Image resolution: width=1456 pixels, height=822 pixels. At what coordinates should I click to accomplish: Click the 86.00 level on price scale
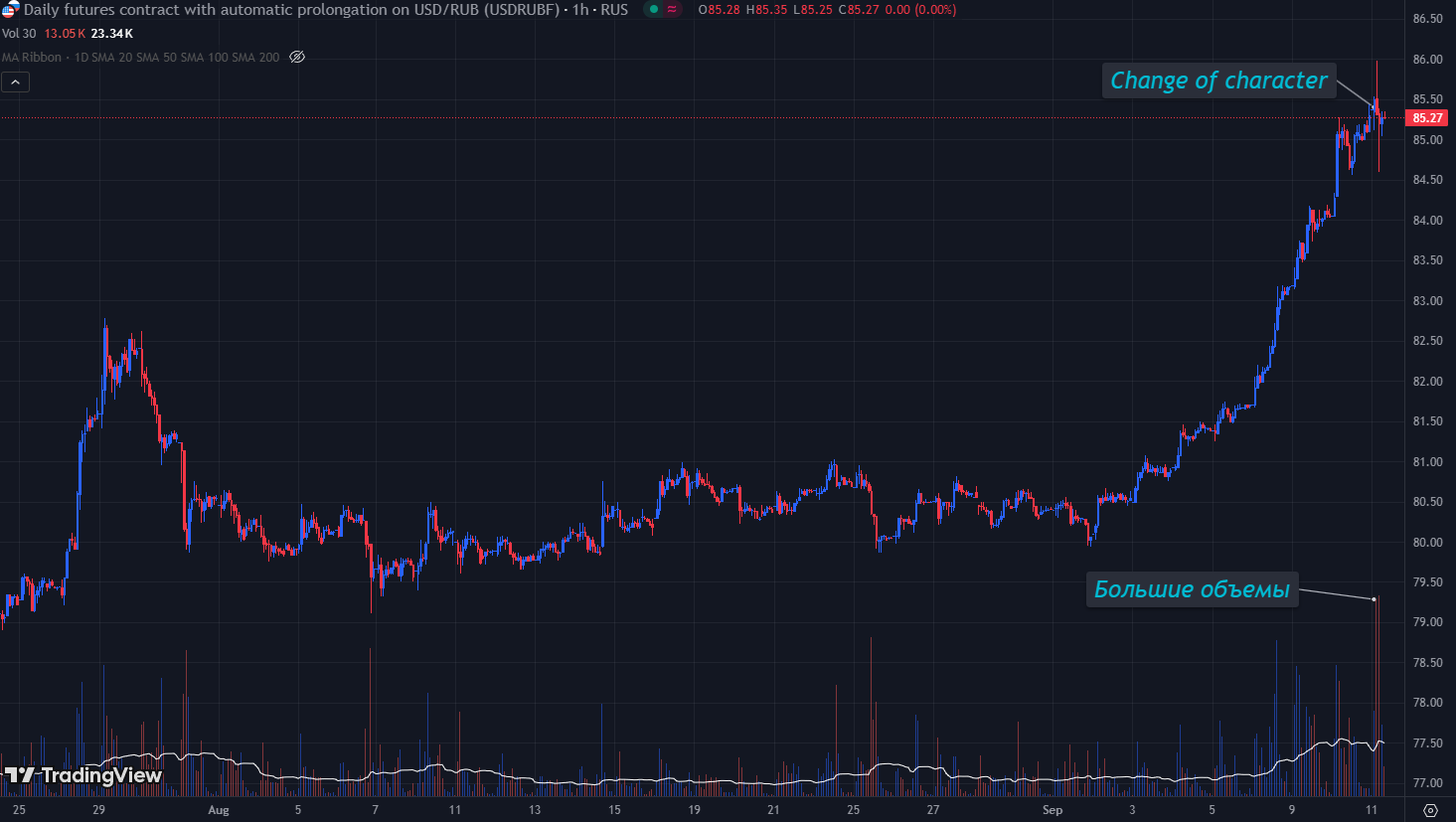[x=1427, y=60]
